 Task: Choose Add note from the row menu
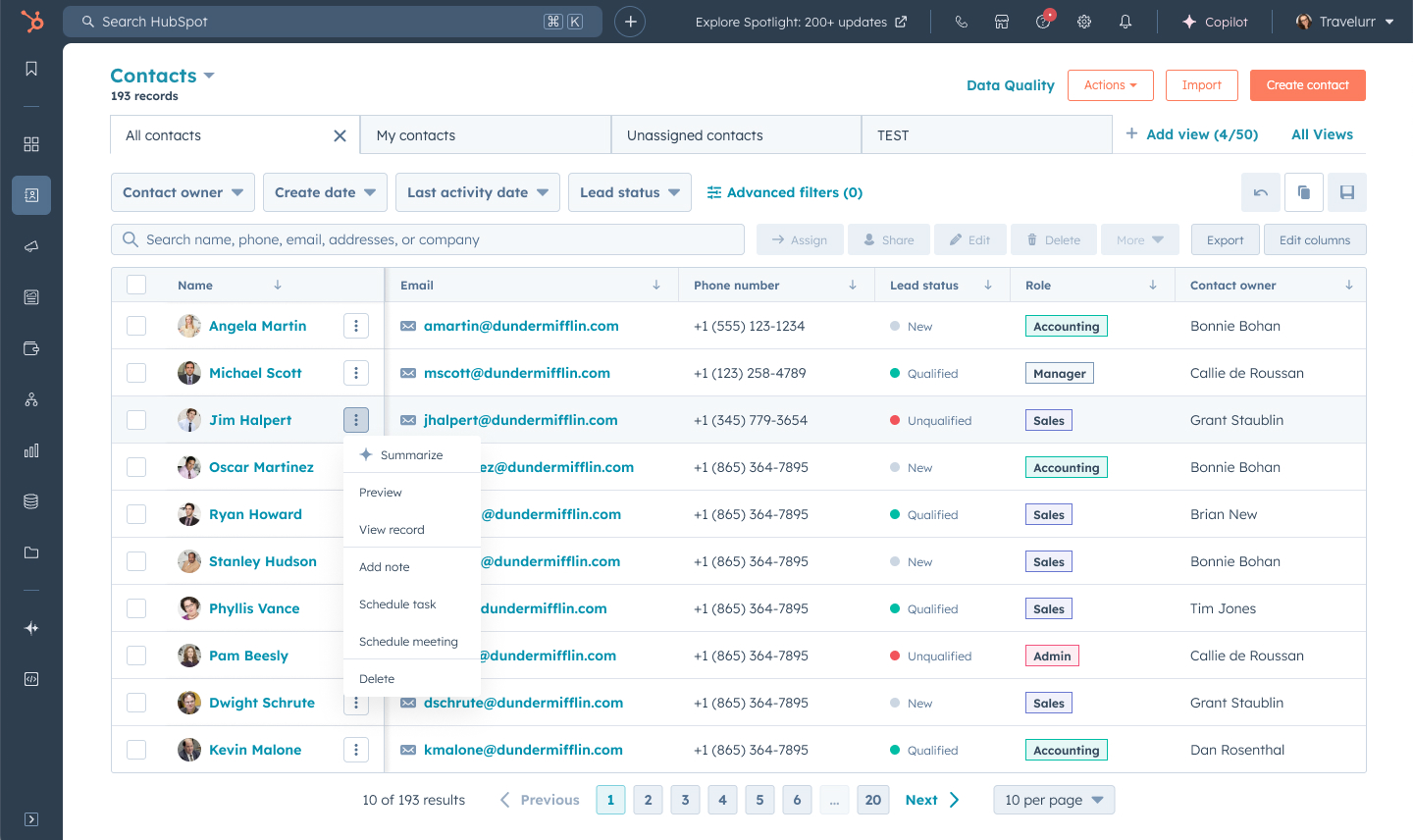tap(412, 567)
